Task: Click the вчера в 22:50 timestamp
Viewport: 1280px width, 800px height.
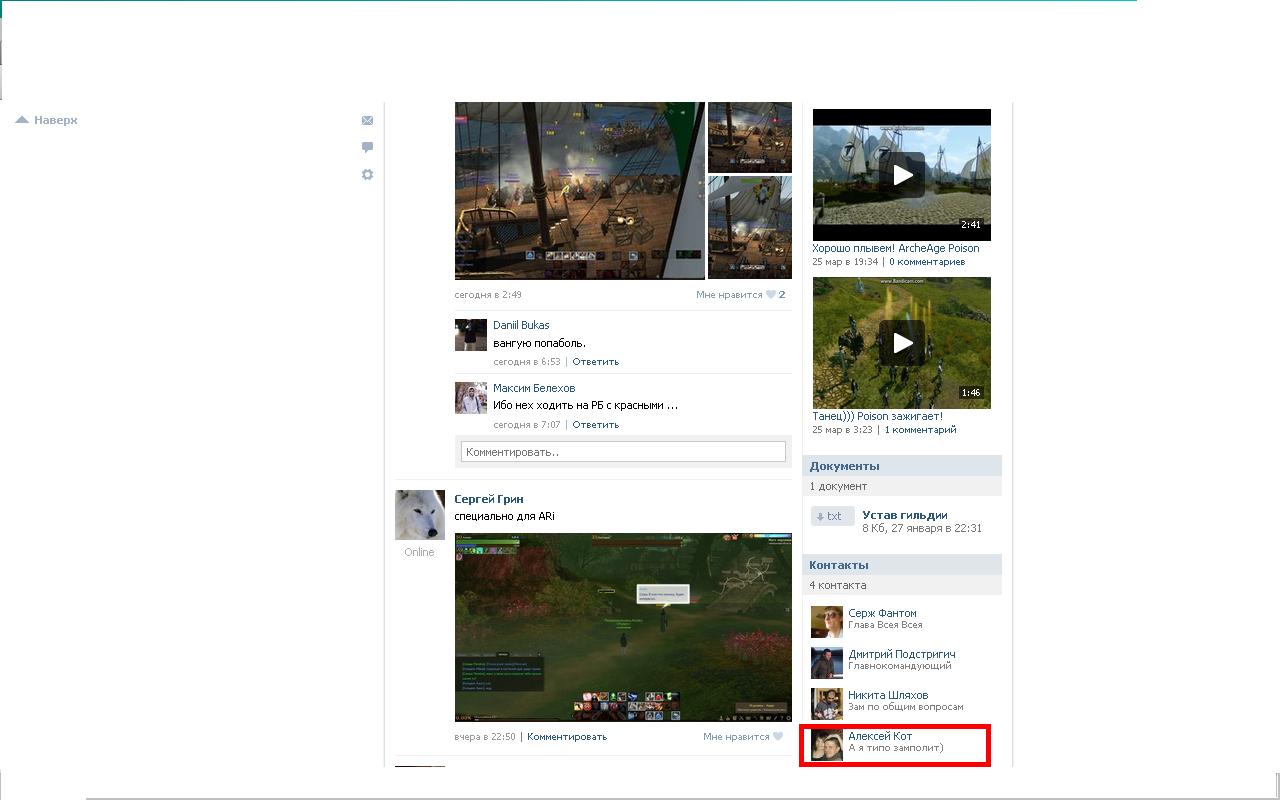Action: 485,737
